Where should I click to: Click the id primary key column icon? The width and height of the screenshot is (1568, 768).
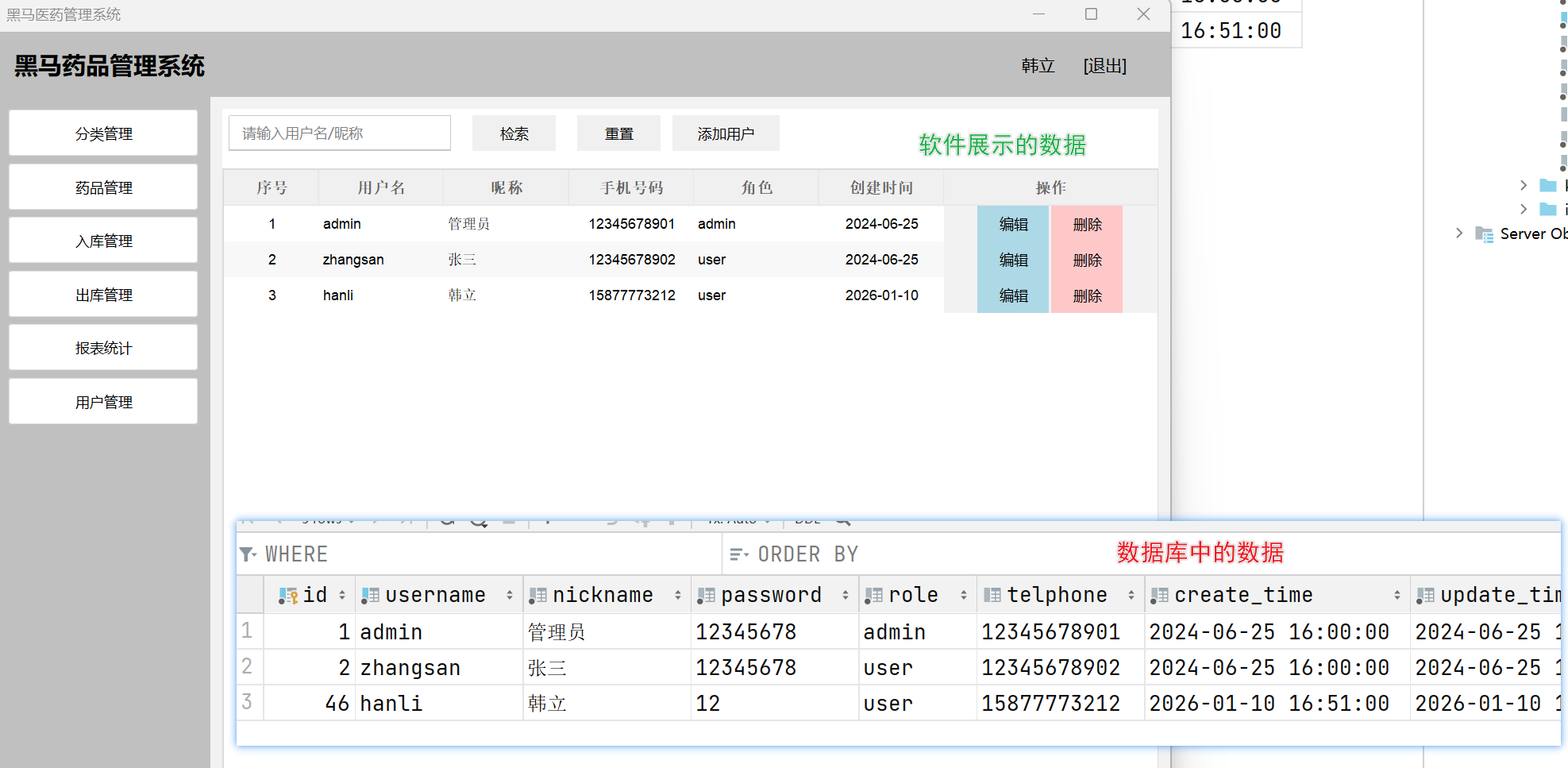tap(287, 596)
